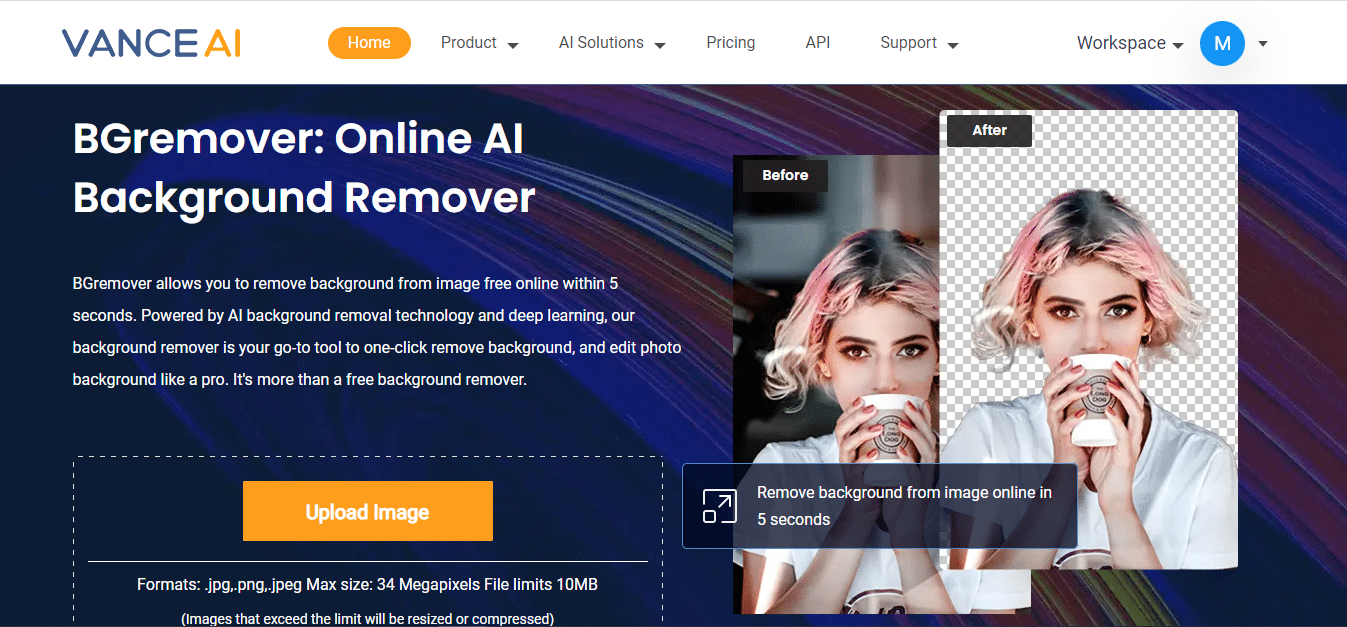The height and width of the screenshot is (627, 1347).
Task: Click the Before sample photo
Action: [x=835, y=384]
